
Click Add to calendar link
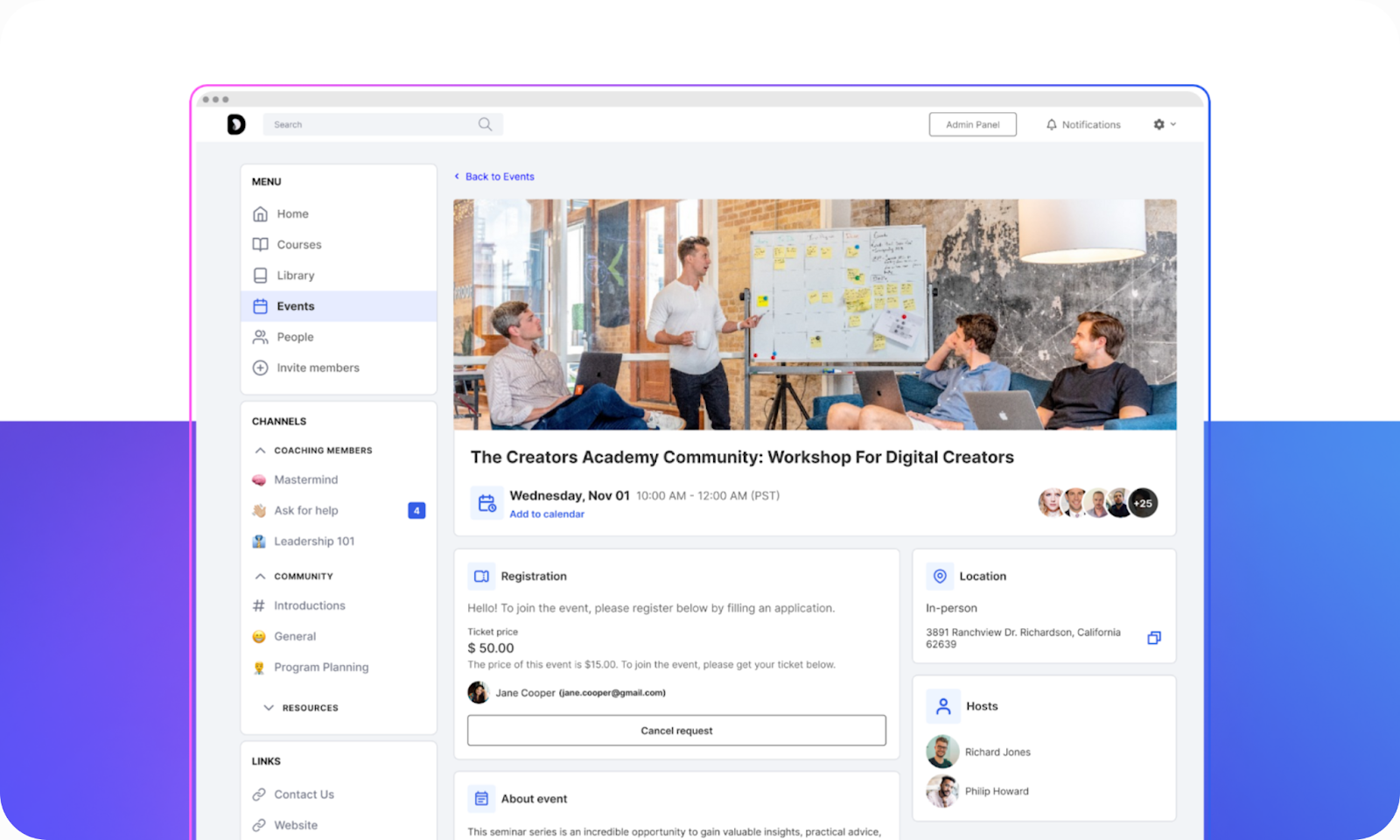click(x=547, y=514)
